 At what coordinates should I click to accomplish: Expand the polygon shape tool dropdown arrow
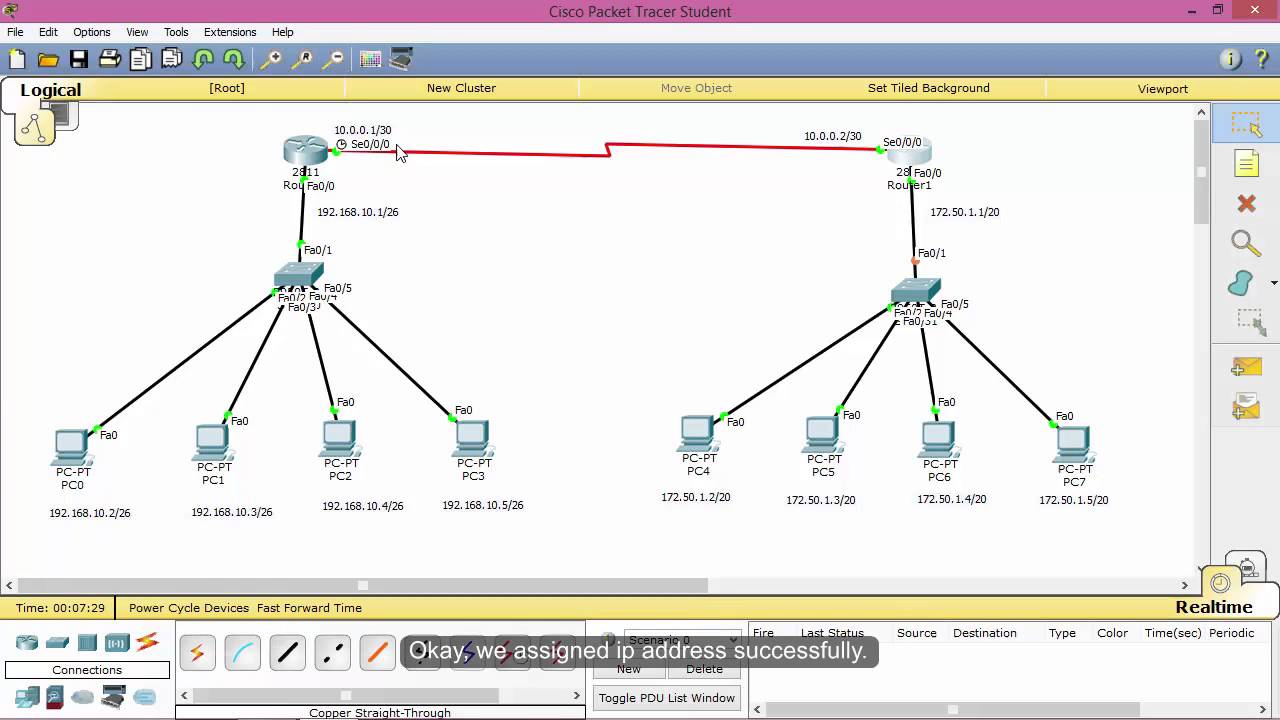click(x=1273, y=283)
